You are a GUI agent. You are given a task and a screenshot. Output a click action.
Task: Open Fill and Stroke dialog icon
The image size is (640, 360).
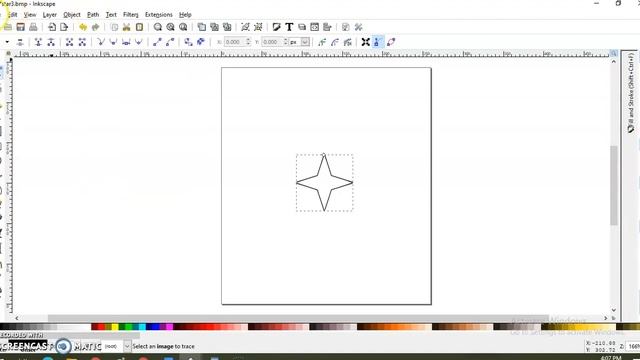[276, 27]
